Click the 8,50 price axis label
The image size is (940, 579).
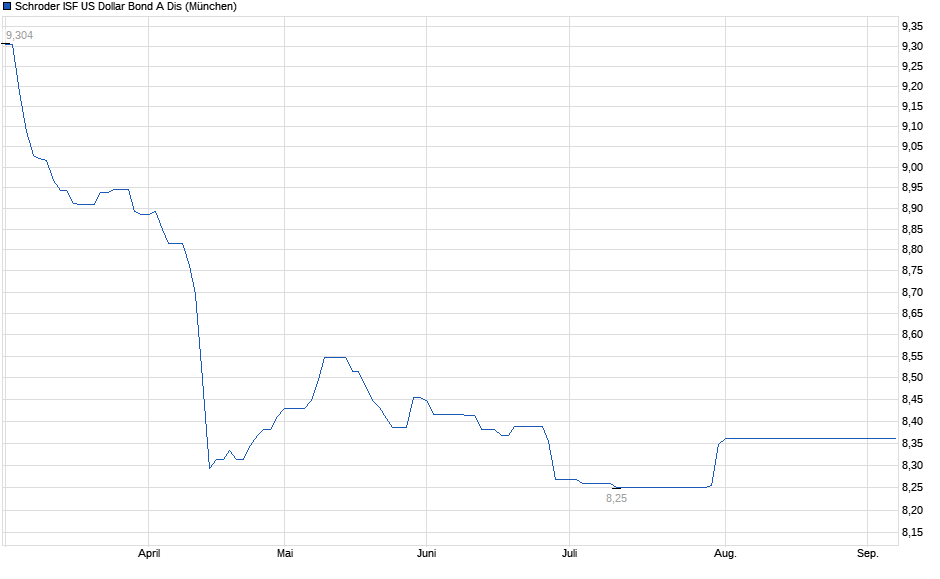coord(912,378)
